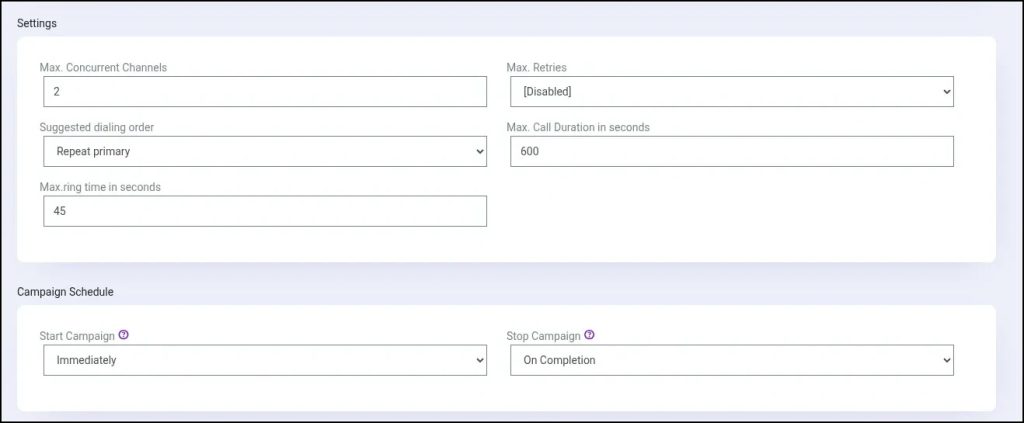Click the Max.ring time in seconds label
This screenshot has height=423, width=1024.
(100, 187)
